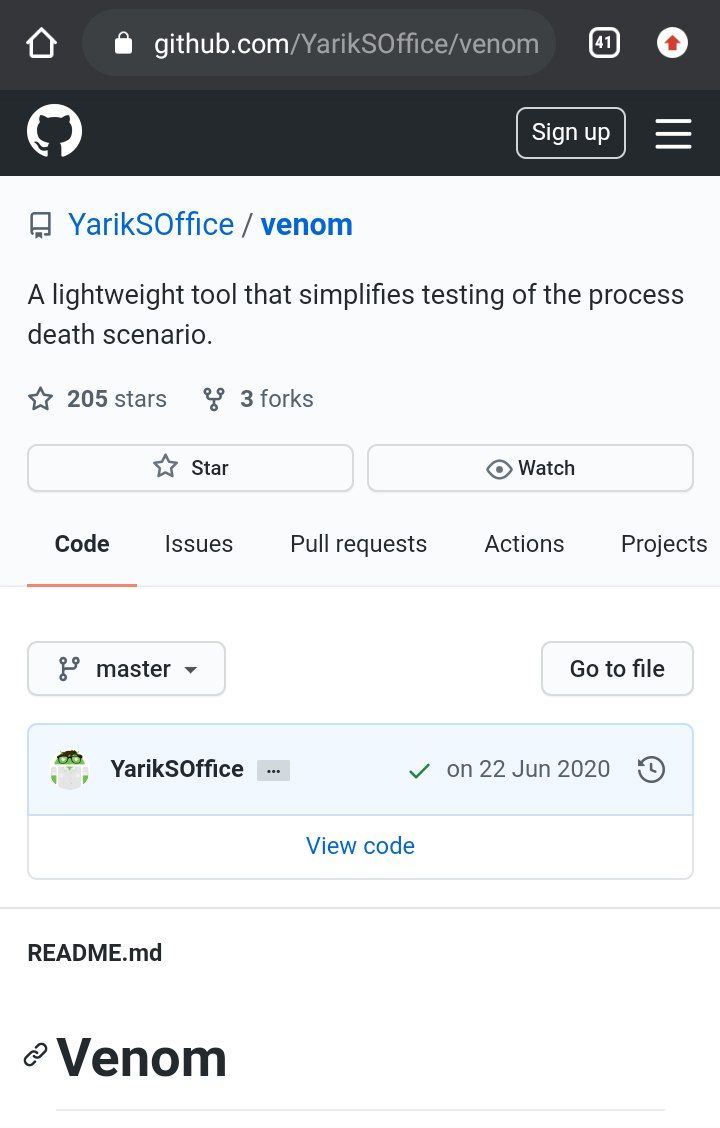
Task: Open the hamburger navigation menu
Action: click(x=673, y=134)
